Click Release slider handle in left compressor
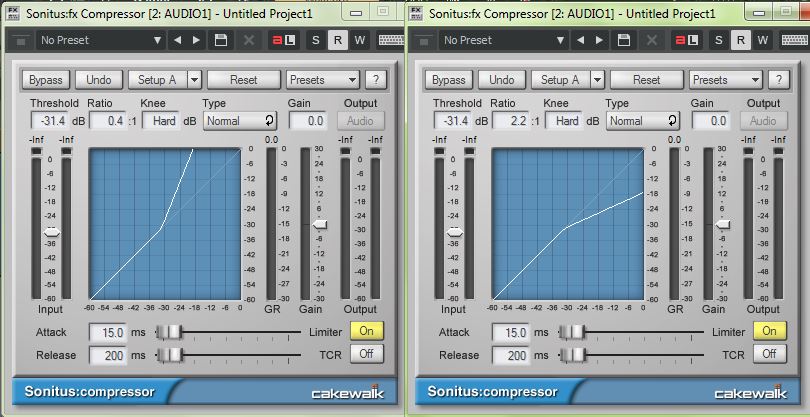The width and height of the screenshot is (810, 417). (x=170, y=354)
